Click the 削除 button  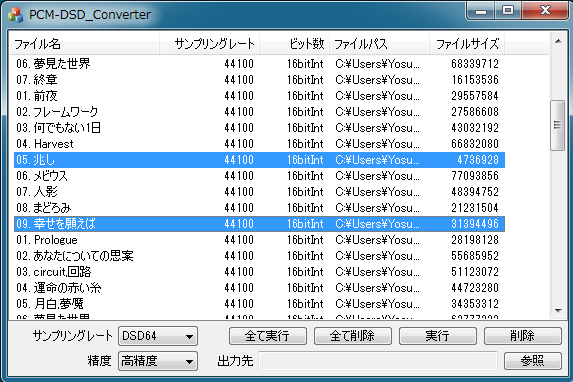[x=523, y=336]
